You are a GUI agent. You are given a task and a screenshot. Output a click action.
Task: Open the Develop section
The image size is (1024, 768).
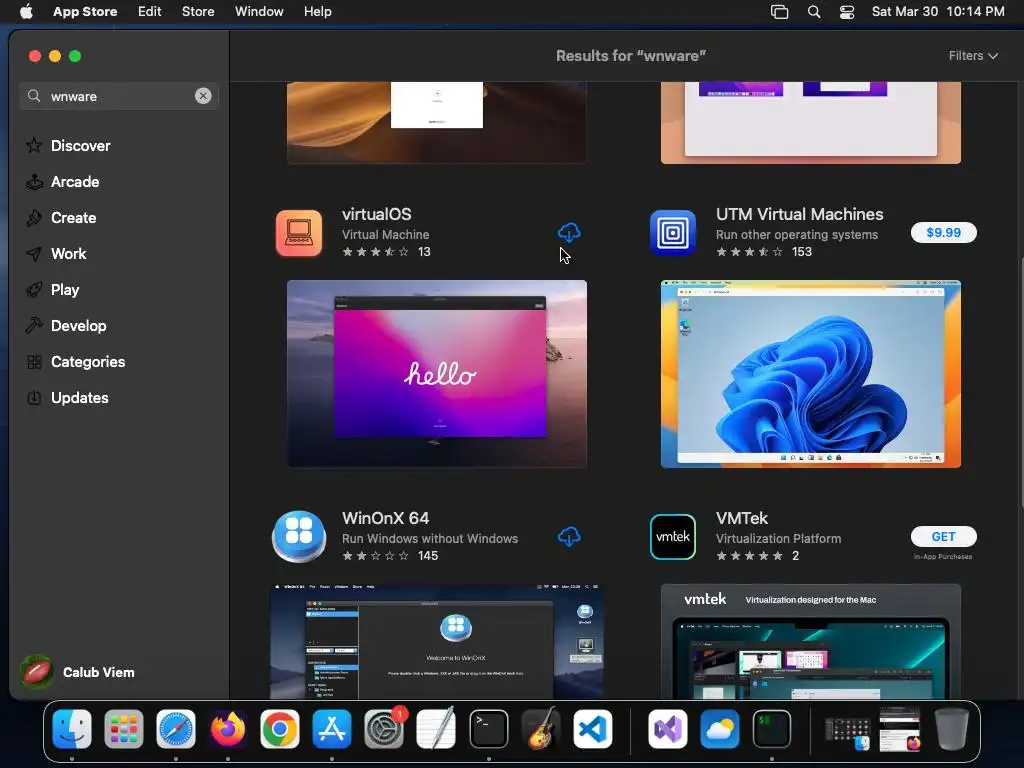78,325
